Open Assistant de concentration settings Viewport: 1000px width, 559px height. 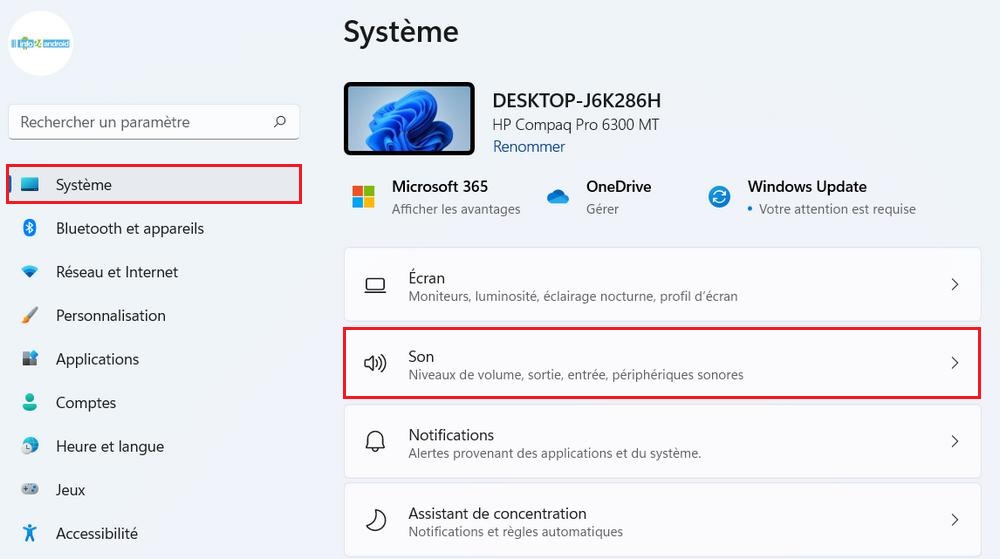point(662,519)
